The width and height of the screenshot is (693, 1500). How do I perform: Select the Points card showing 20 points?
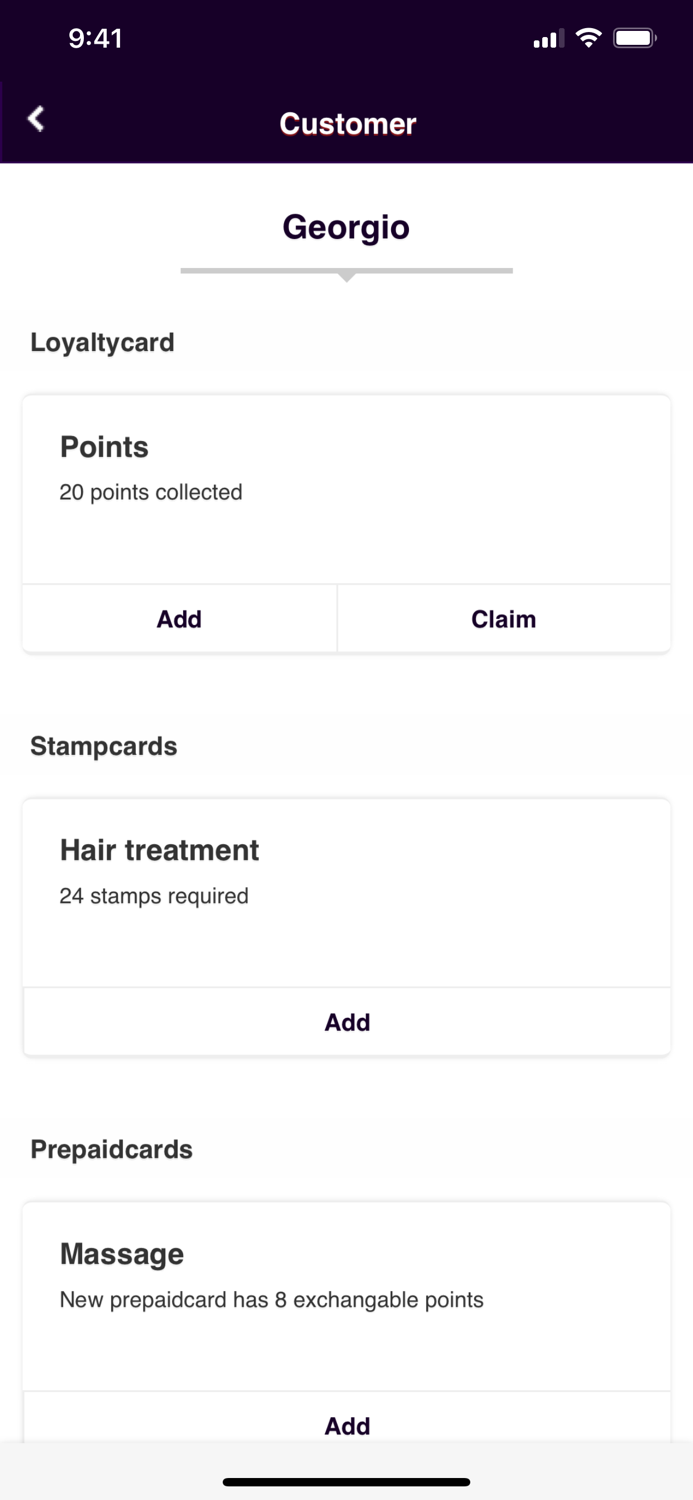346,487
